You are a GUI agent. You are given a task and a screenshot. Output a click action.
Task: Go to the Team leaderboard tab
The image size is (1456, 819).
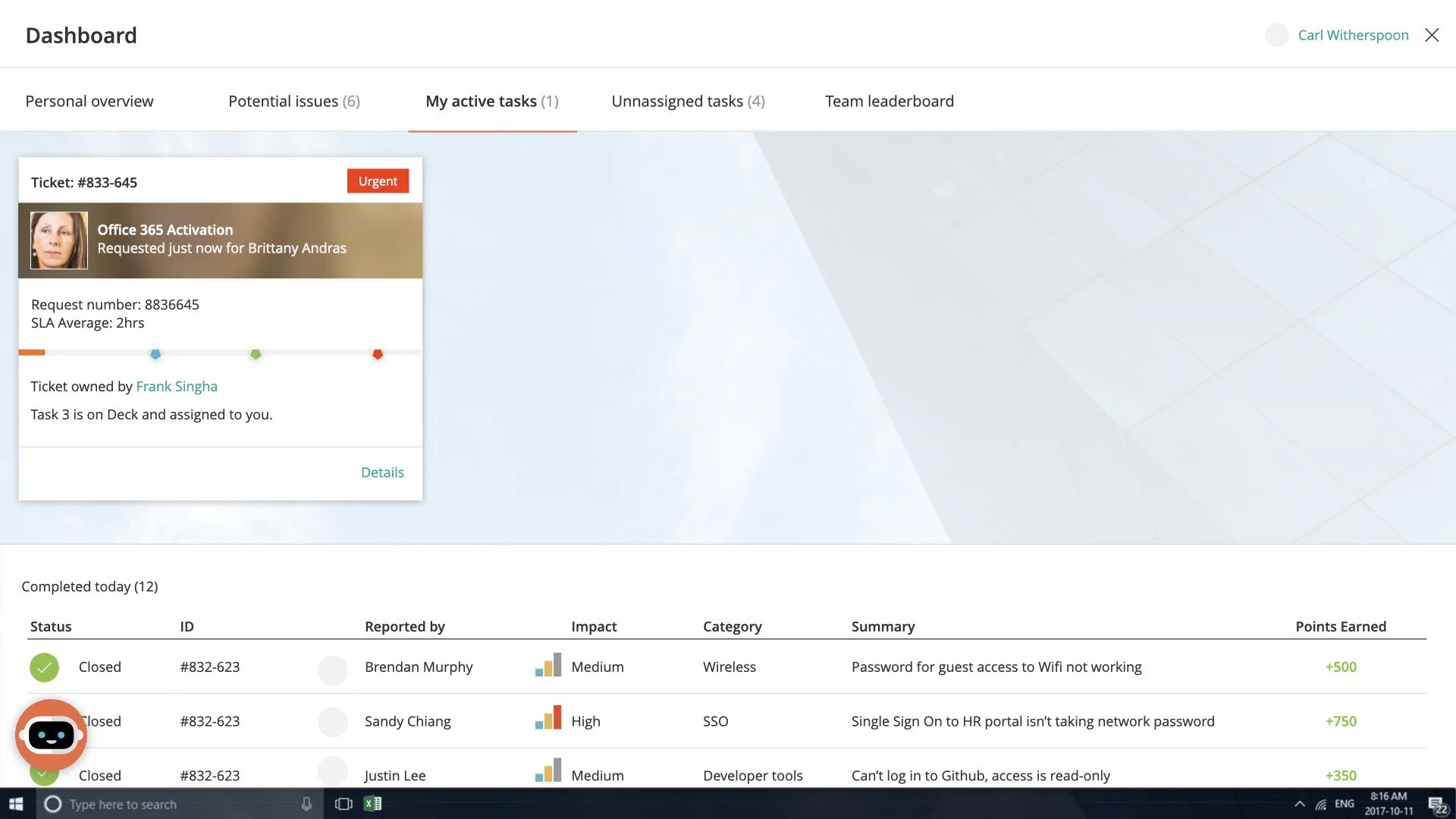889,102
